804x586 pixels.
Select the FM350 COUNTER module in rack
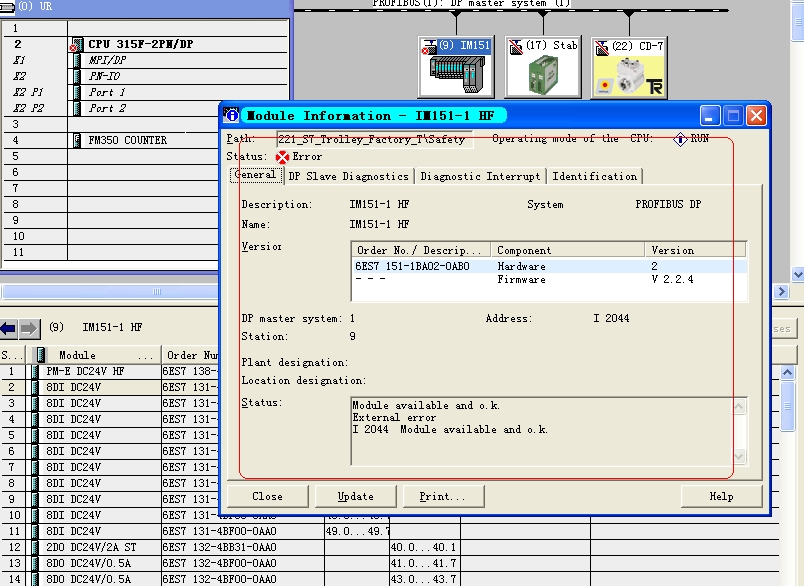tap(126, 141)
